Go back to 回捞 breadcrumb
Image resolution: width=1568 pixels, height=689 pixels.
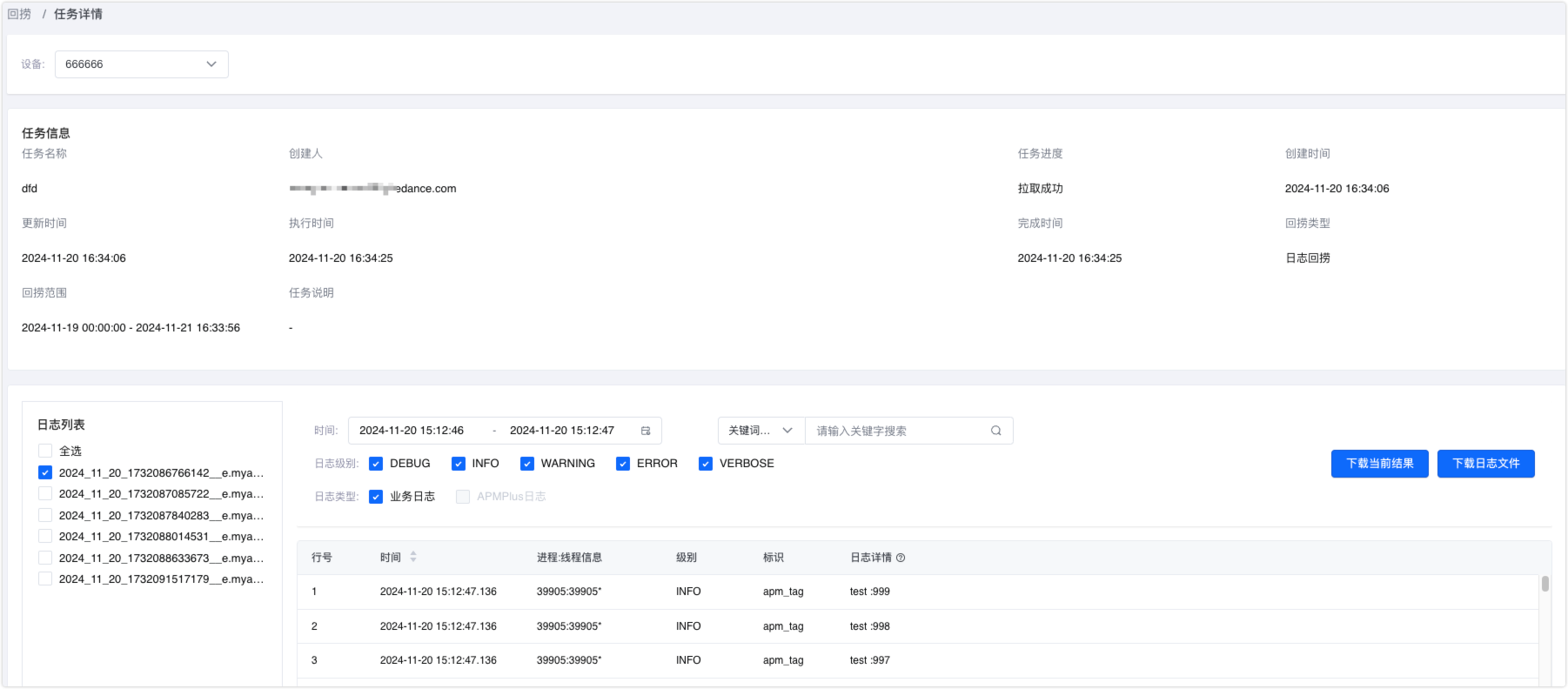(x=19, y=14)
